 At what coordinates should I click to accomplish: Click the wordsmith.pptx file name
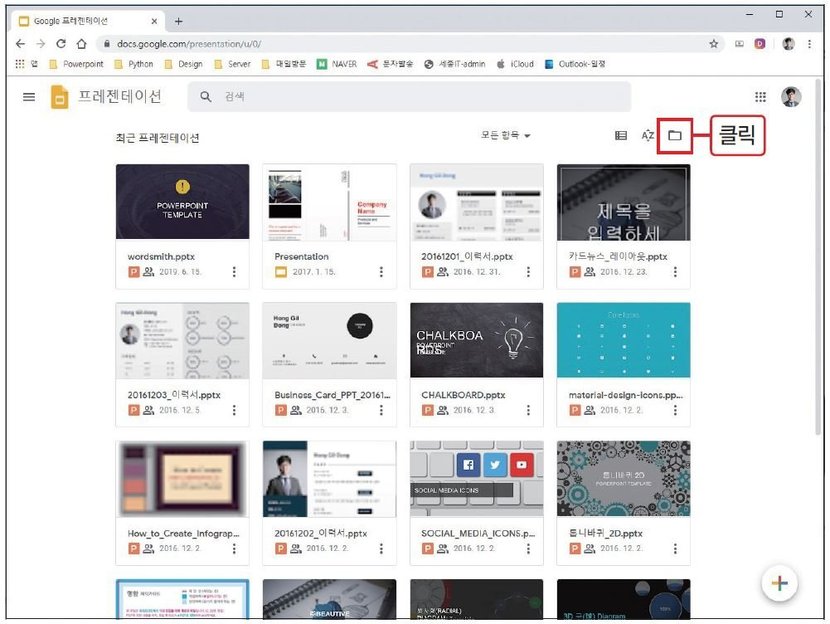click(161, 257)
